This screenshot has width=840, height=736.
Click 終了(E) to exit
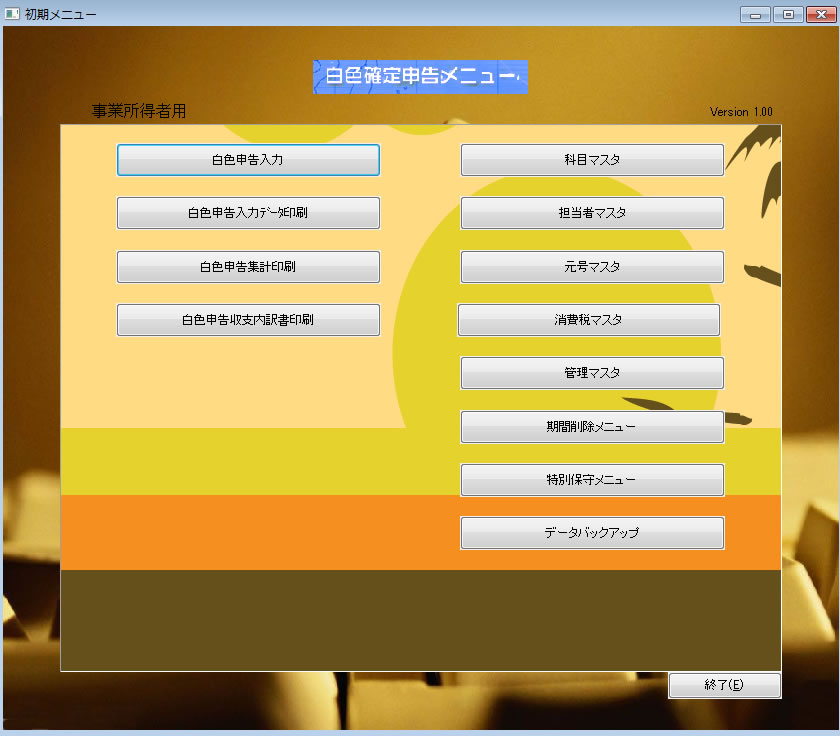click(724, 685)
